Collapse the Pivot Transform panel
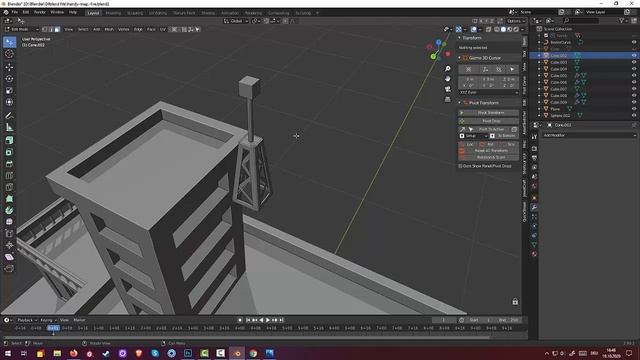Viewport: 640px width, 360px height. click(x=460, y=103)
